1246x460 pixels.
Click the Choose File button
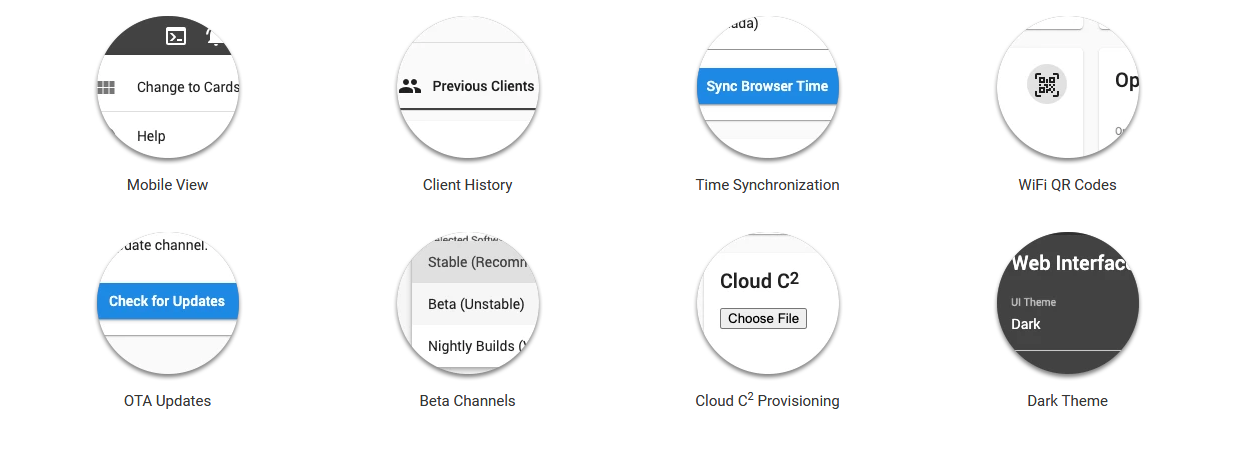tap(763, 318)
